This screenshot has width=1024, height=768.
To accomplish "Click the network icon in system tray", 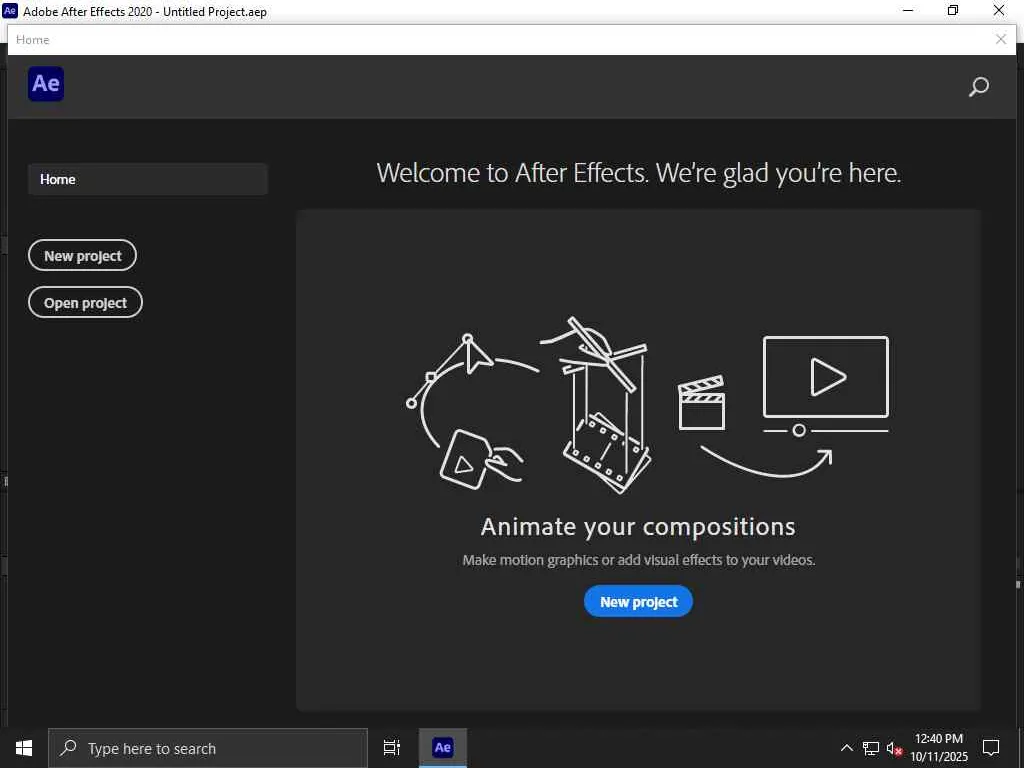I will (871, 748).
